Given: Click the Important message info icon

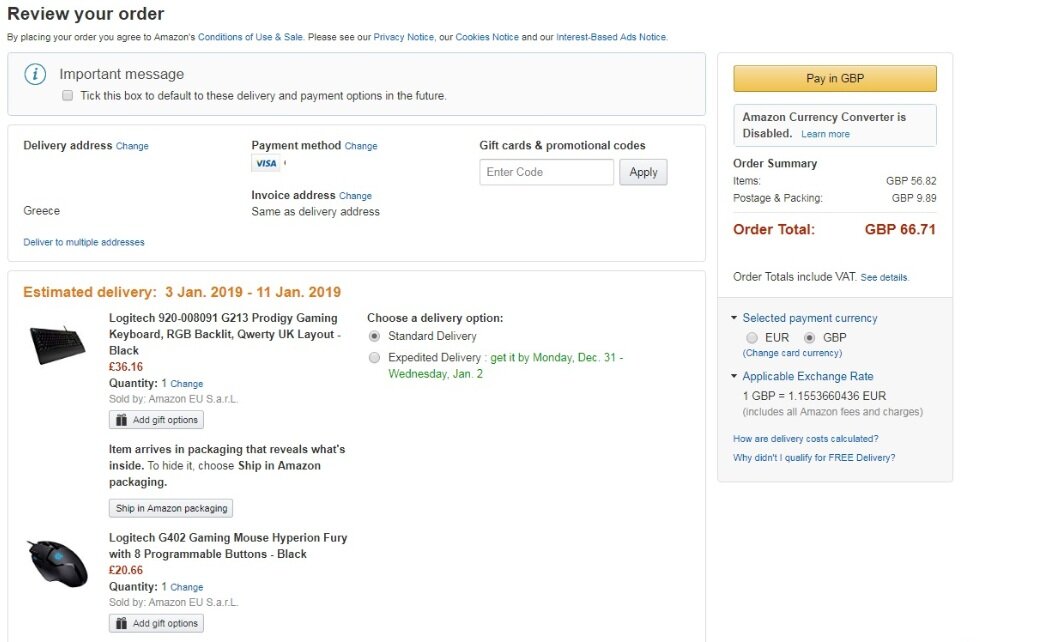Looking at the screenshot, I should pyautogui.click(x=35, y=74).
